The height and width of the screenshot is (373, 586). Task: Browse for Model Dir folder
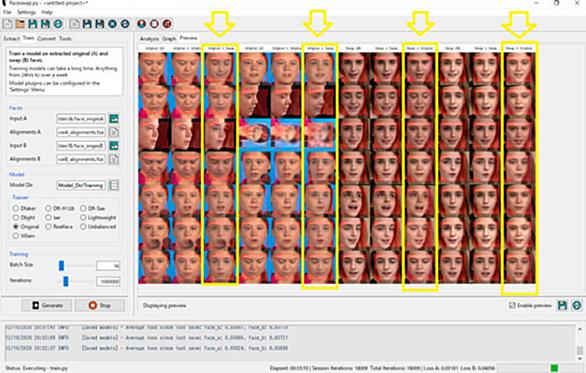pos(114,185)
